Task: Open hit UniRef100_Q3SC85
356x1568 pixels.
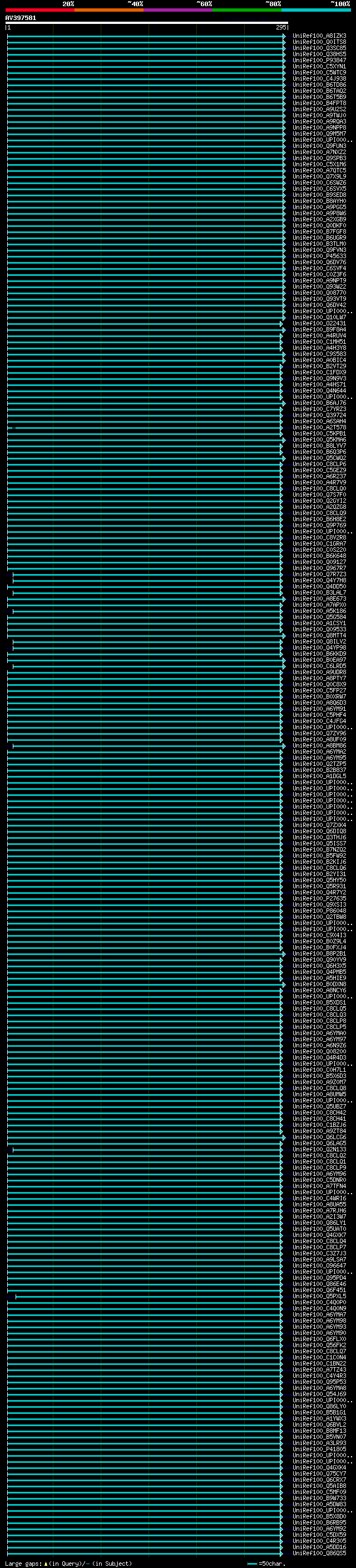Action: (319, 48)
